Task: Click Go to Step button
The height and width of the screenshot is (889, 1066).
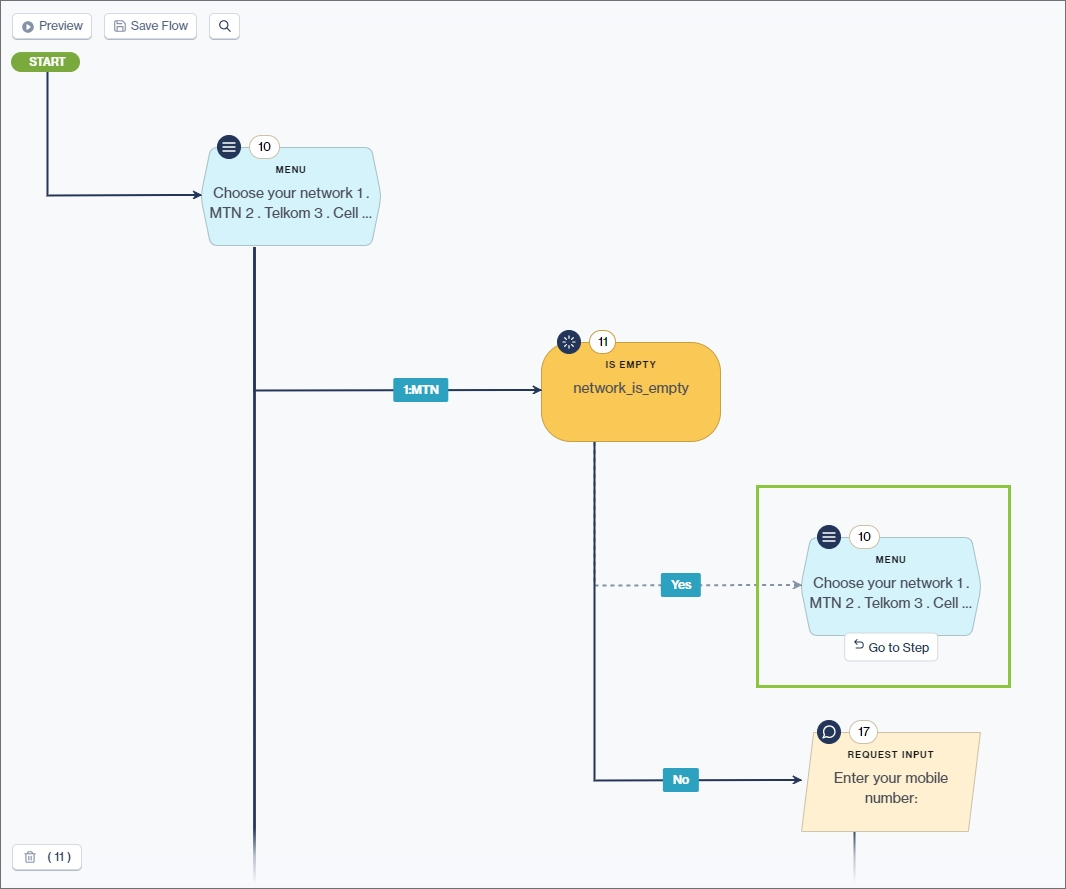Action: click(891, 647)
